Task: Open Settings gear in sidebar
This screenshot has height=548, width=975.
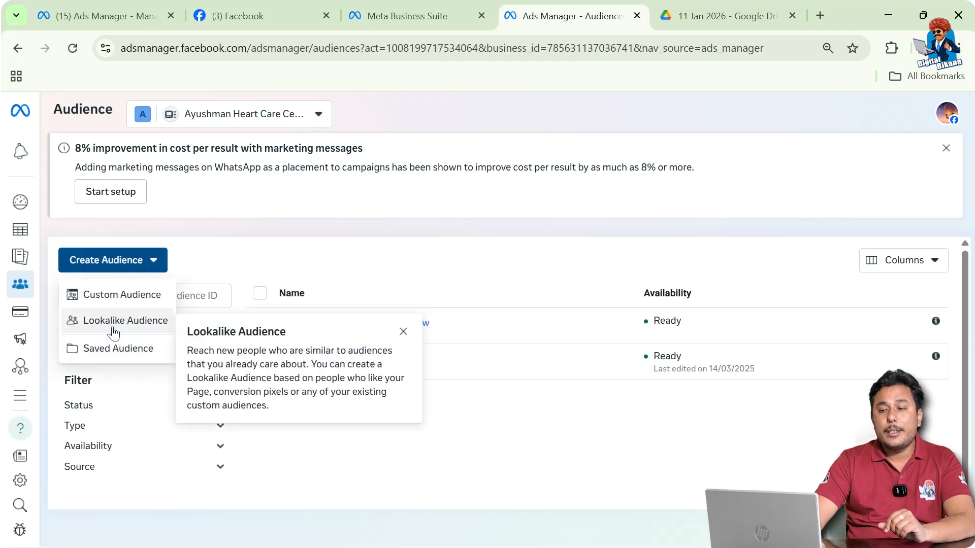Action: (20, 480)
